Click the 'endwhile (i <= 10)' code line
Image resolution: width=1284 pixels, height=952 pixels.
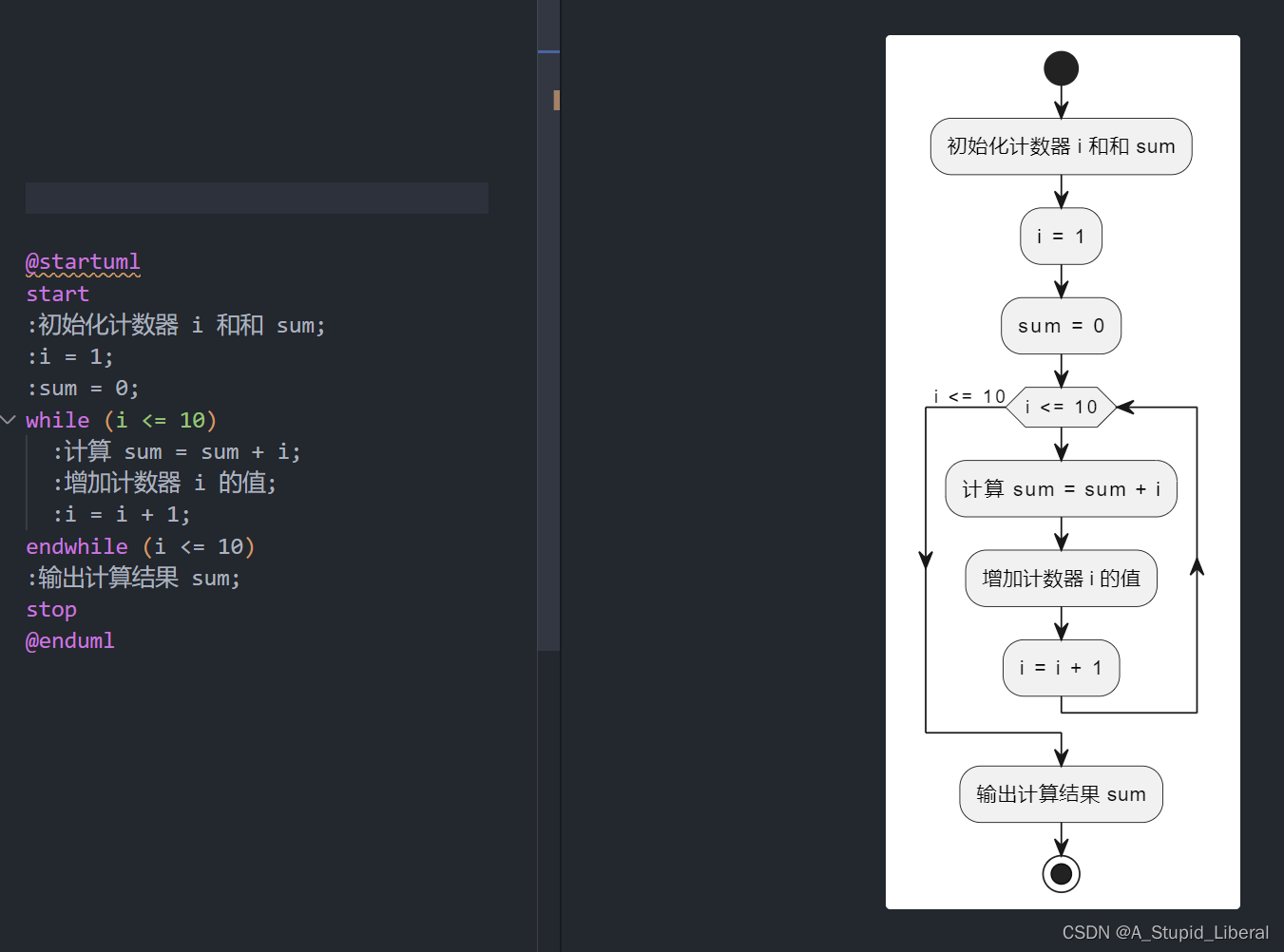141,546
